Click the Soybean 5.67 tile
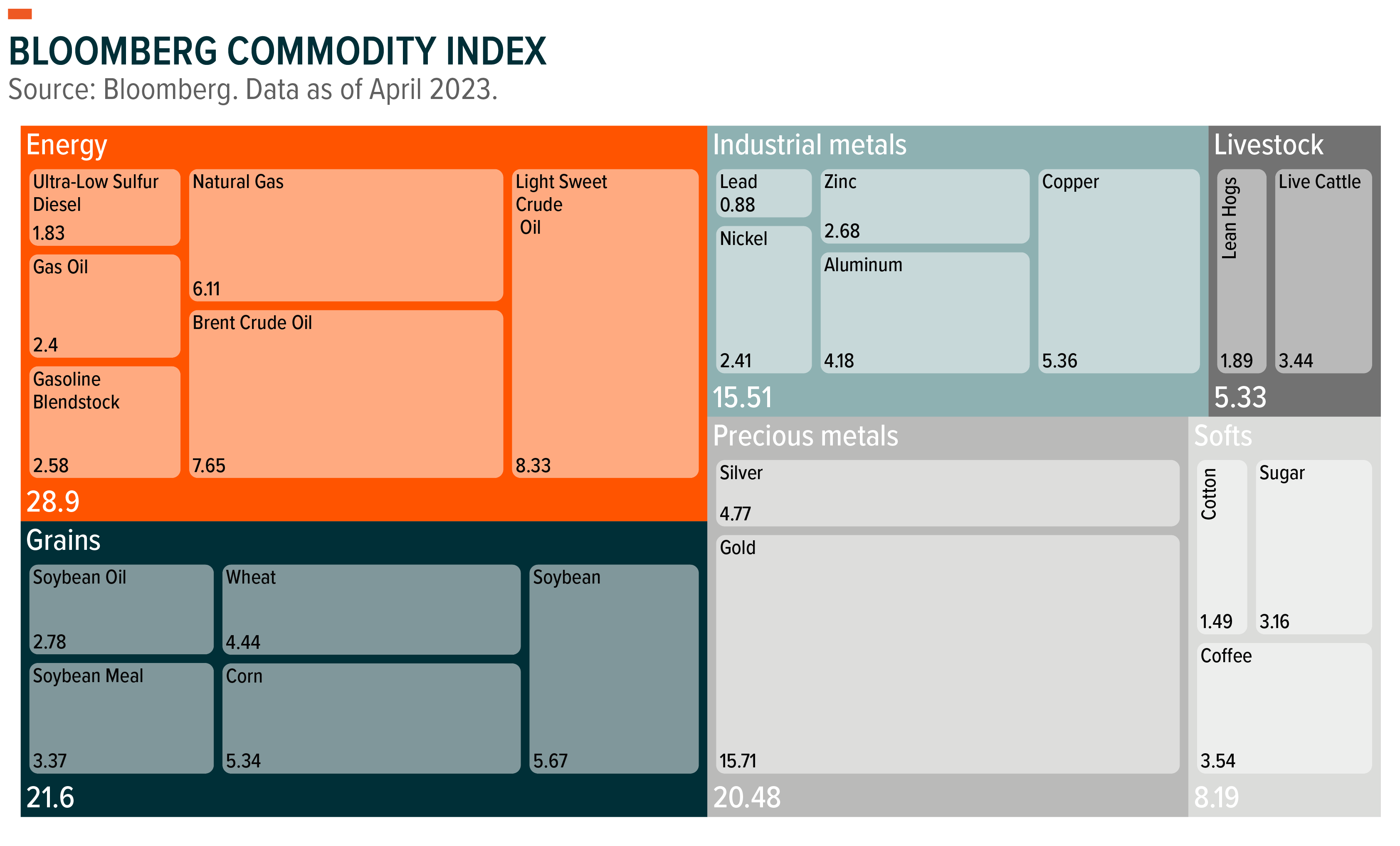 tap(614, 669)
